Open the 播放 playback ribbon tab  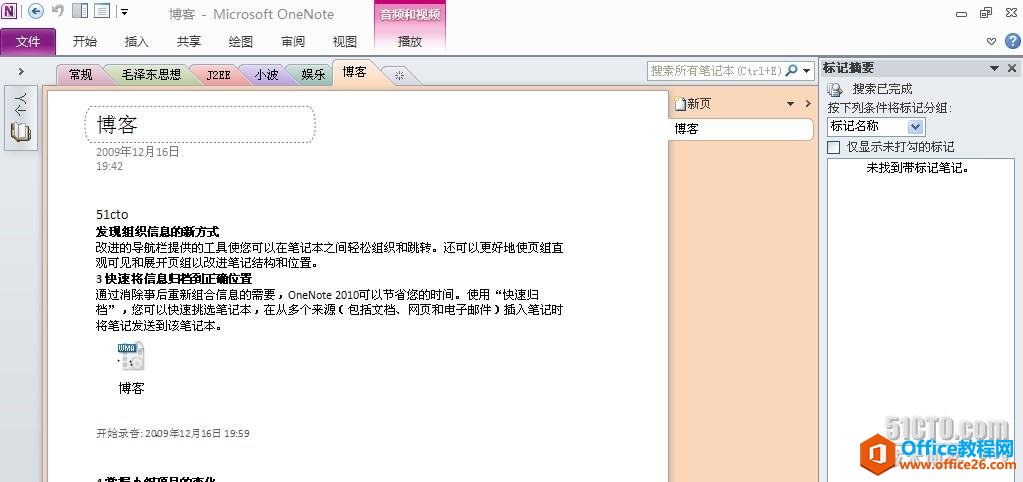[x=410, y=42]
